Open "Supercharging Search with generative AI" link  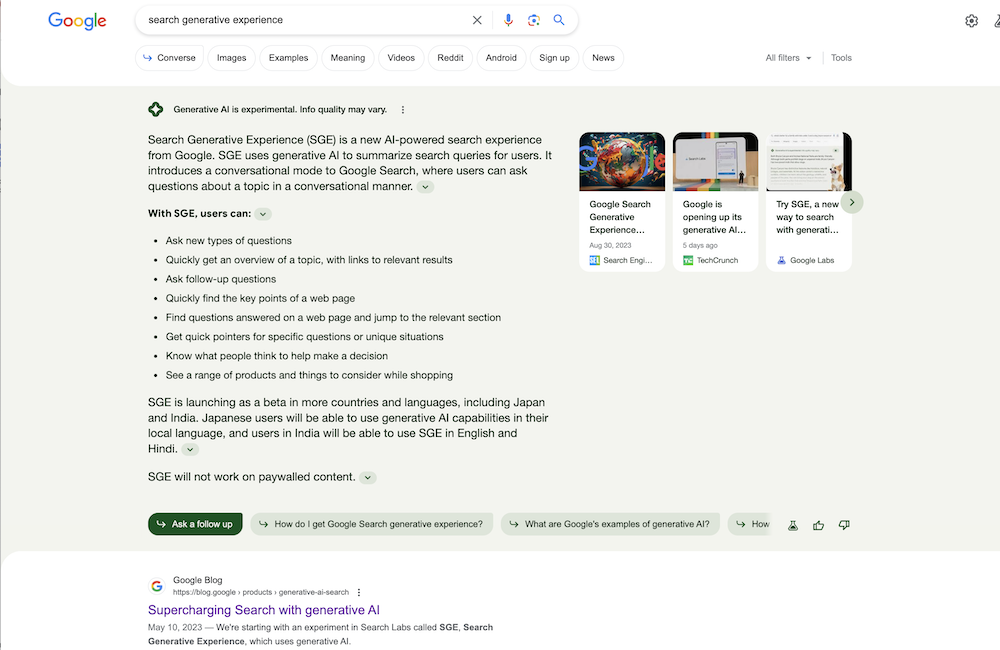click(x=264, y=610)
